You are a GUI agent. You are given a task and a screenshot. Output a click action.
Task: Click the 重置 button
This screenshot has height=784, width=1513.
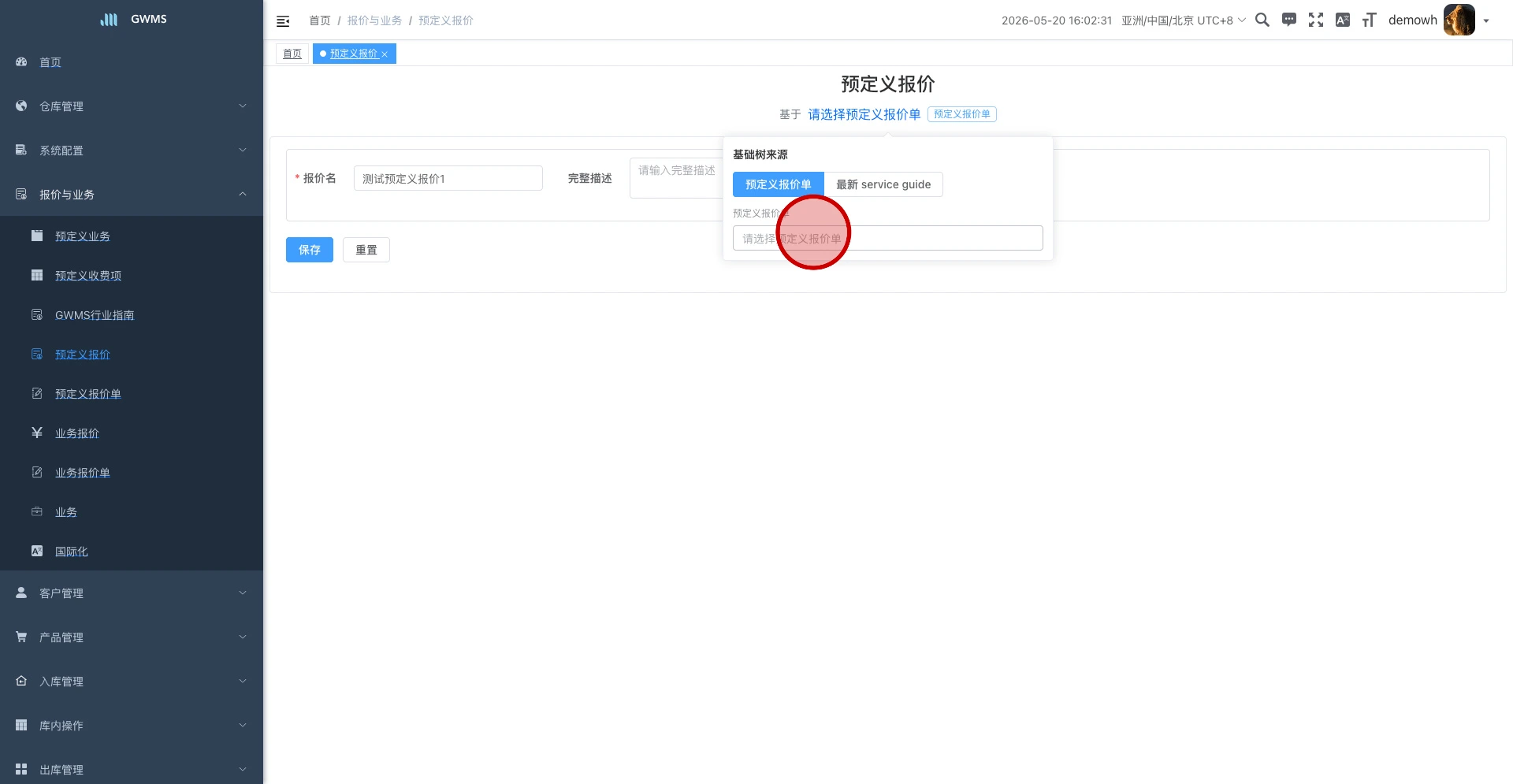366,250
